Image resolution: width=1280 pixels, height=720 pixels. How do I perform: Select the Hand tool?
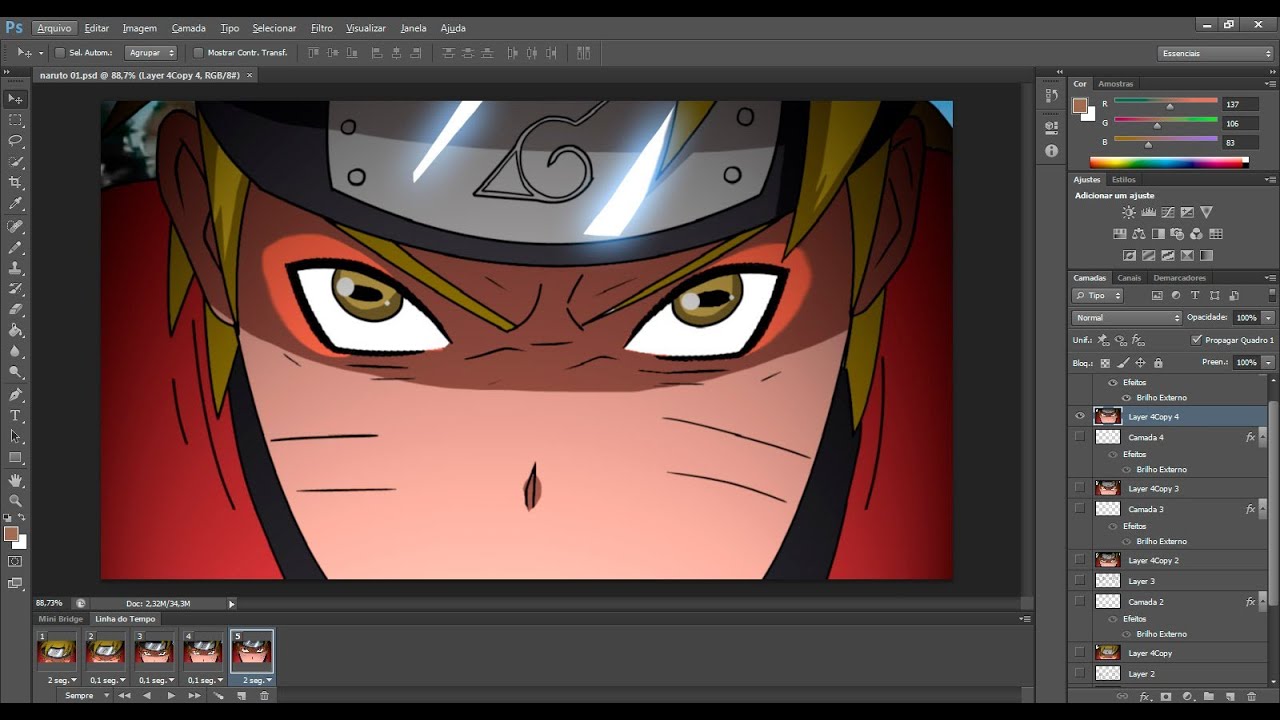click(15, 481)
